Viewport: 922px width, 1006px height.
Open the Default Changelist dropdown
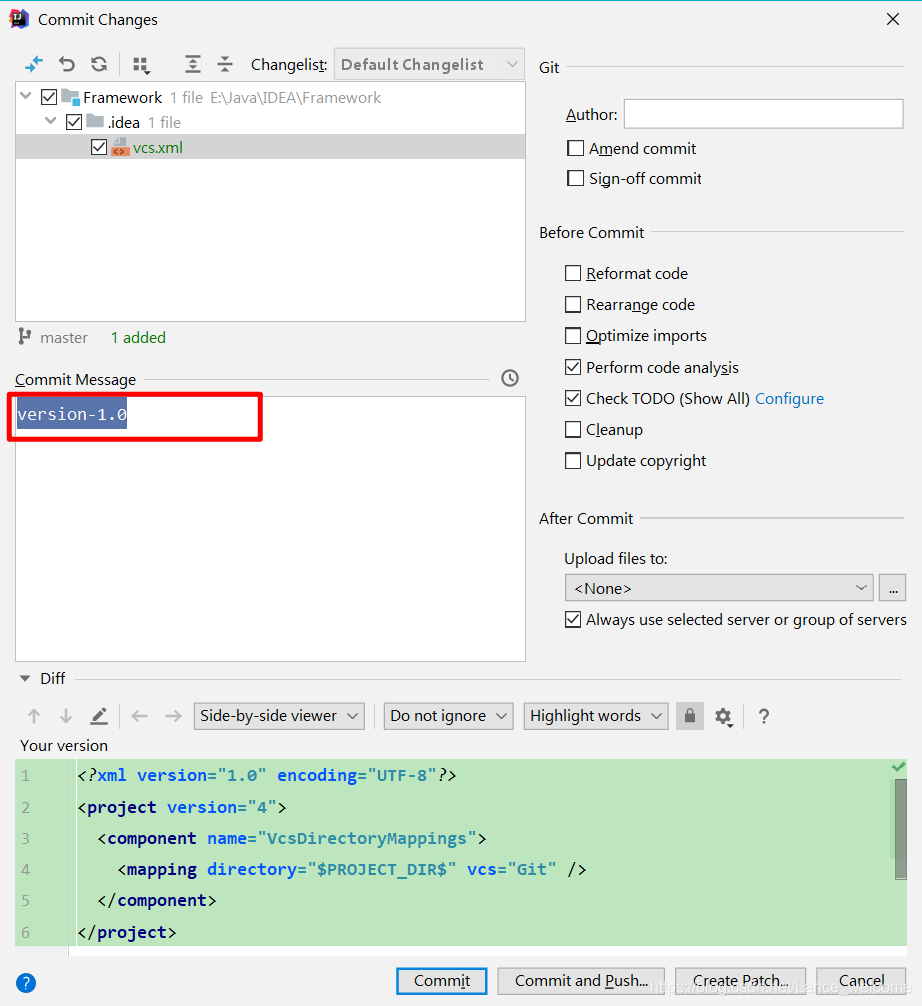click(429, 65)
